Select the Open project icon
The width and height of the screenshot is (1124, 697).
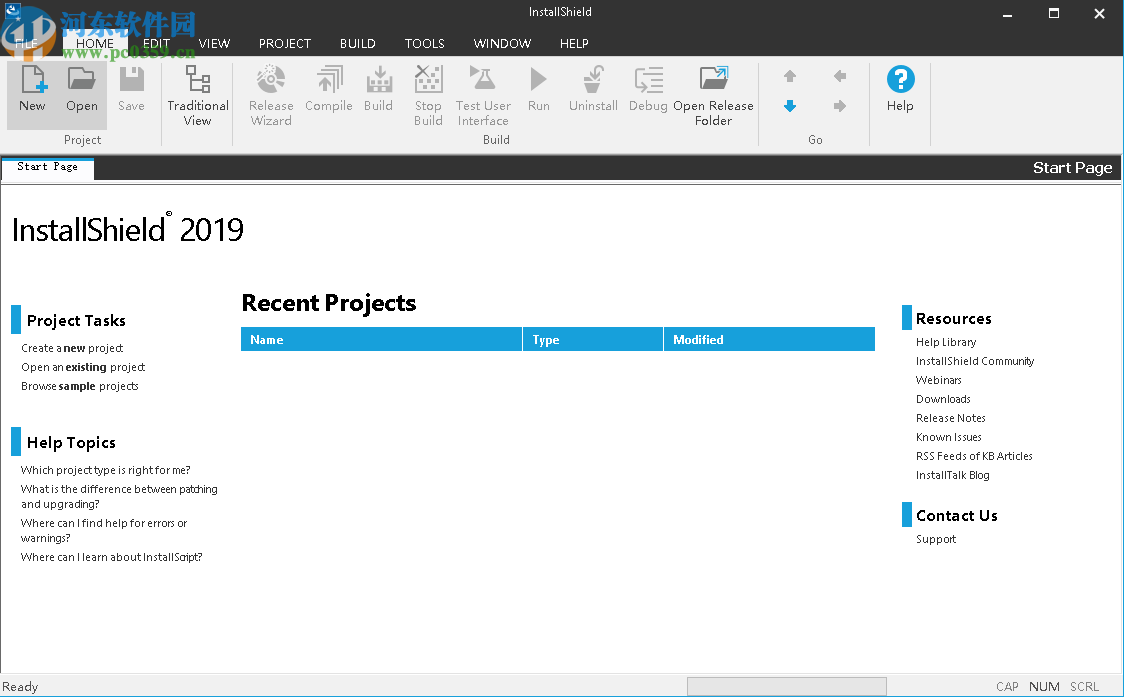[81, 93]
